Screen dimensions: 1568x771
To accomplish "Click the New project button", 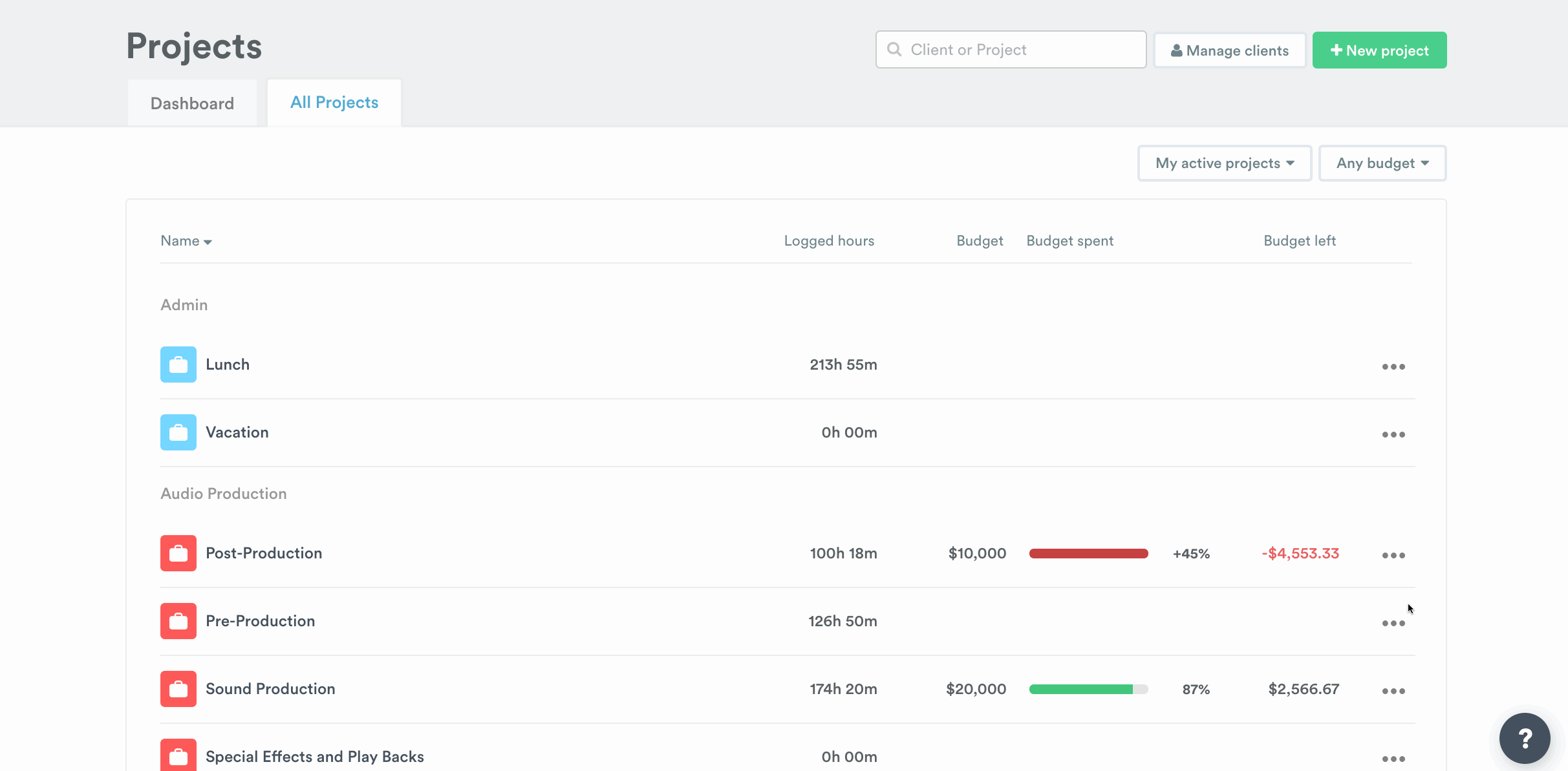I will click(1379, 50).
